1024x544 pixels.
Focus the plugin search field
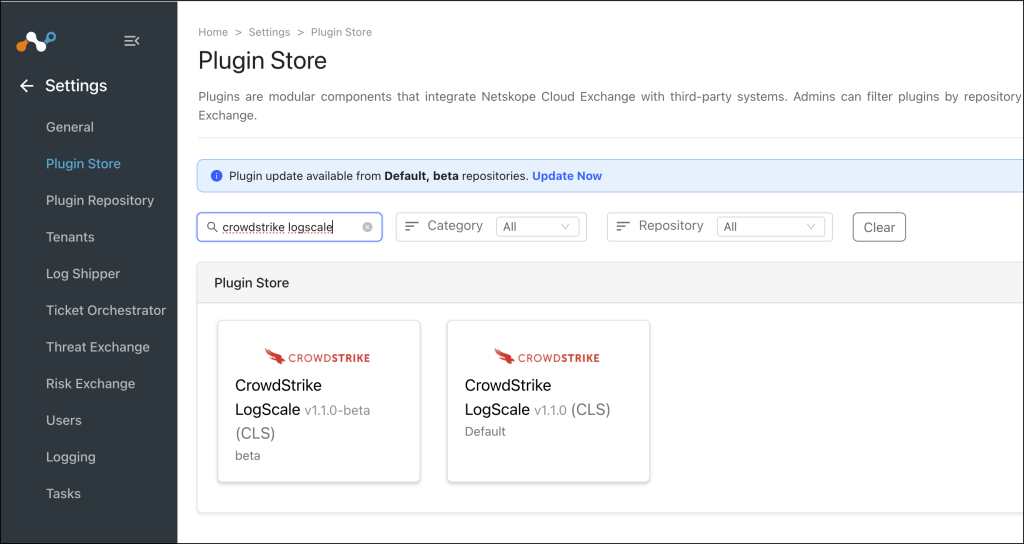[289, 227]
